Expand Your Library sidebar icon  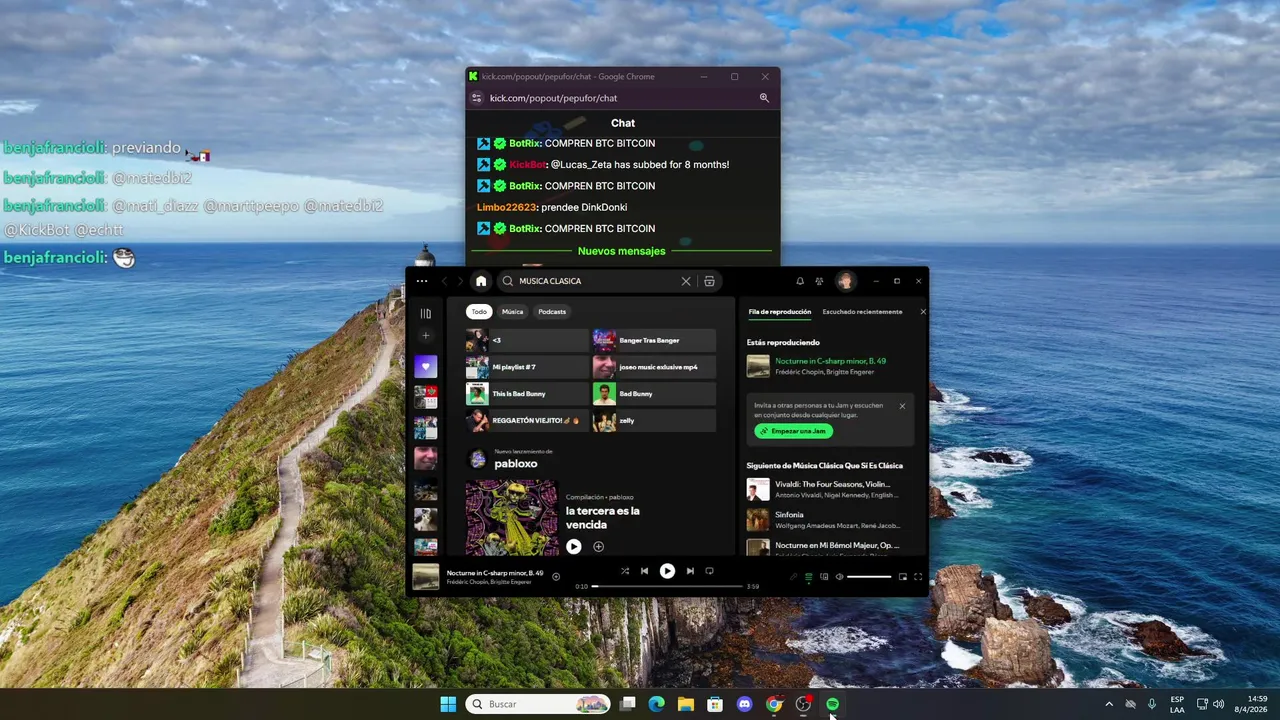point(425,313)
